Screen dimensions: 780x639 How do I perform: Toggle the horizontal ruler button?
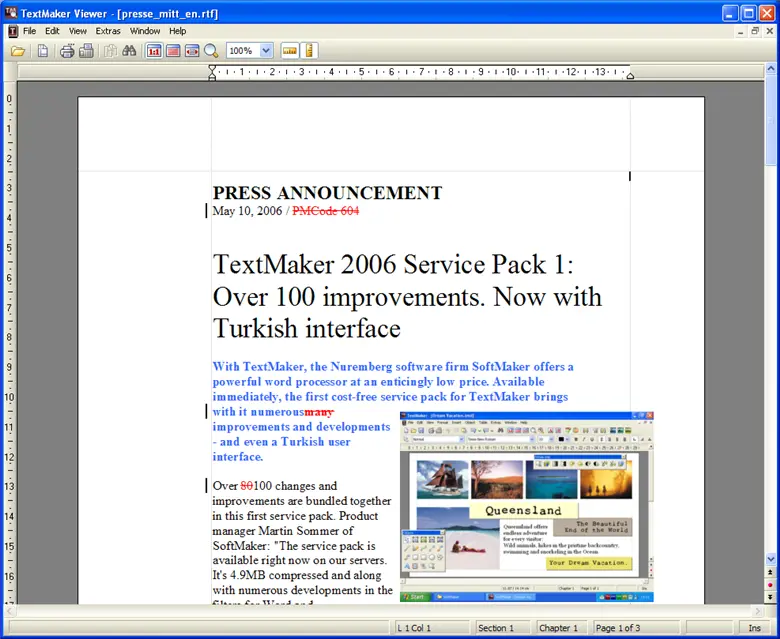click(290, 51)
